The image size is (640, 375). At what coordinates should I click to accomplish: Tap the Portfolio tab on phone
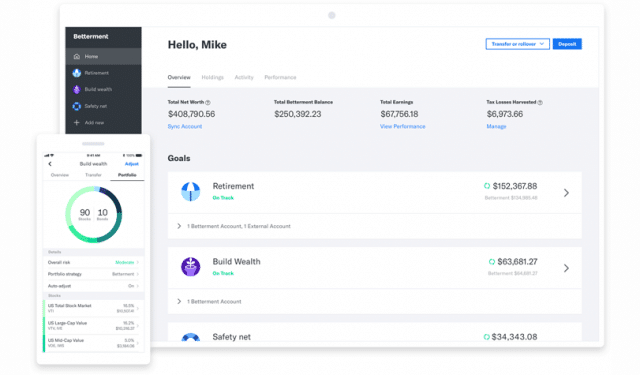tap(127, 175)
